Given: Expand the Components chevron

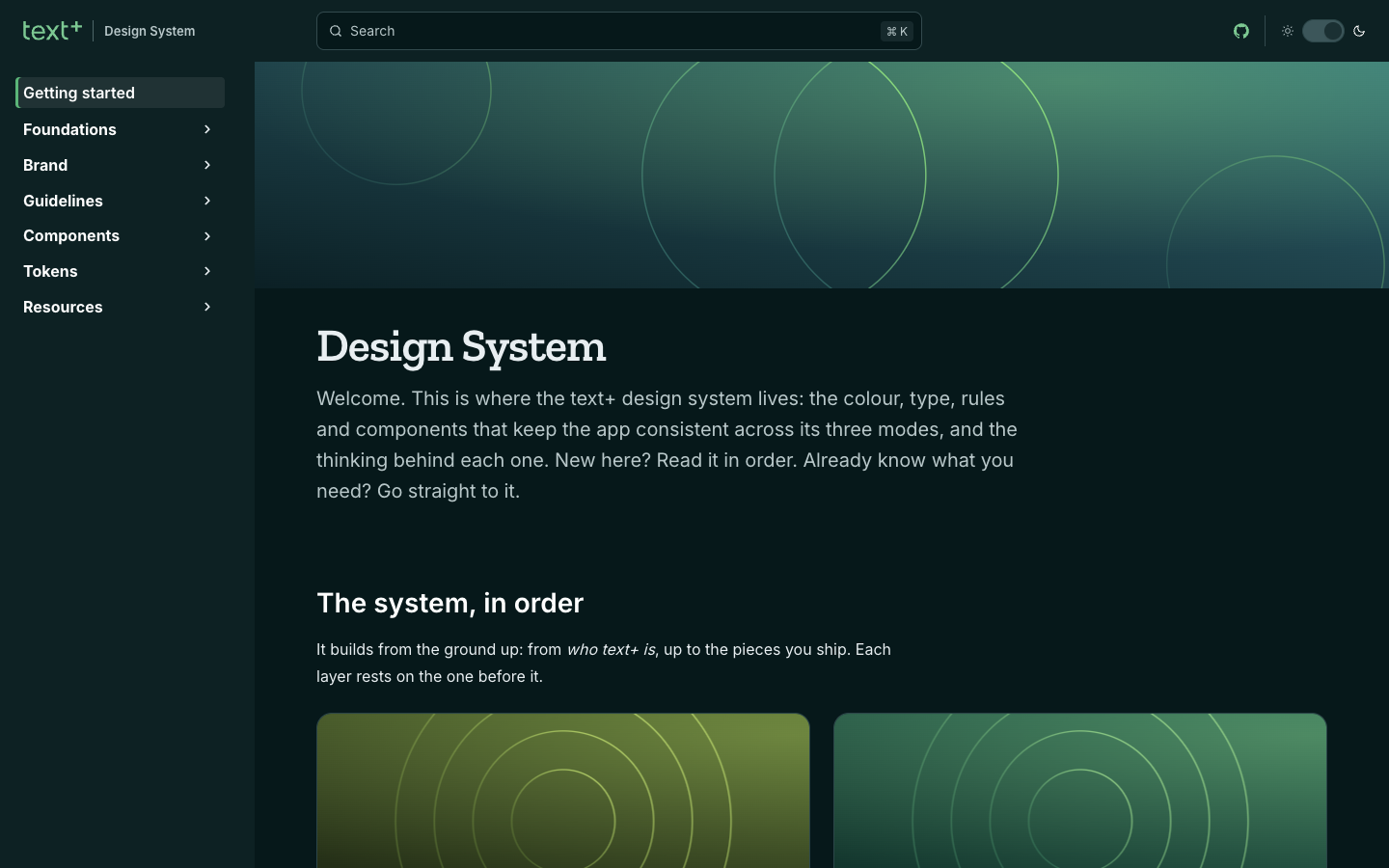Looking at the screenshot, I should click(x=207, y=236).
